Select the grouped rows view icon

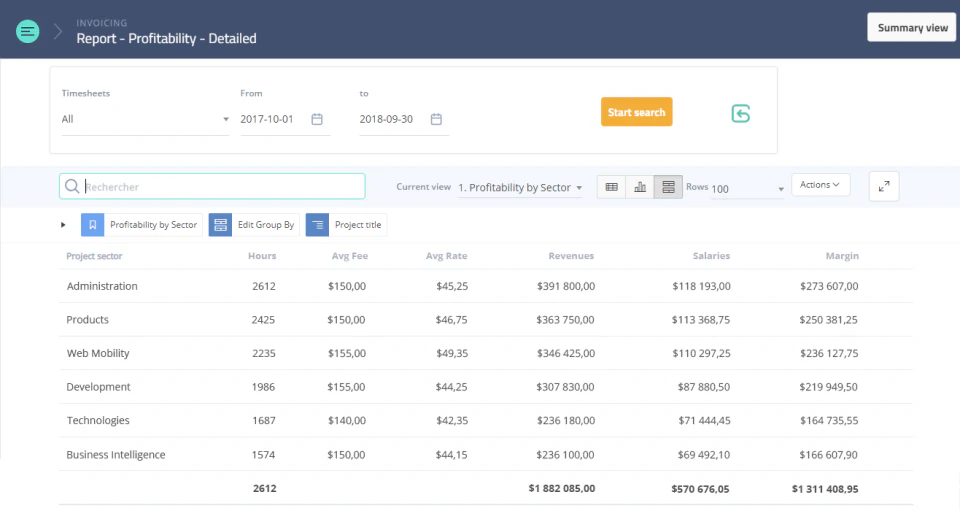668,187
